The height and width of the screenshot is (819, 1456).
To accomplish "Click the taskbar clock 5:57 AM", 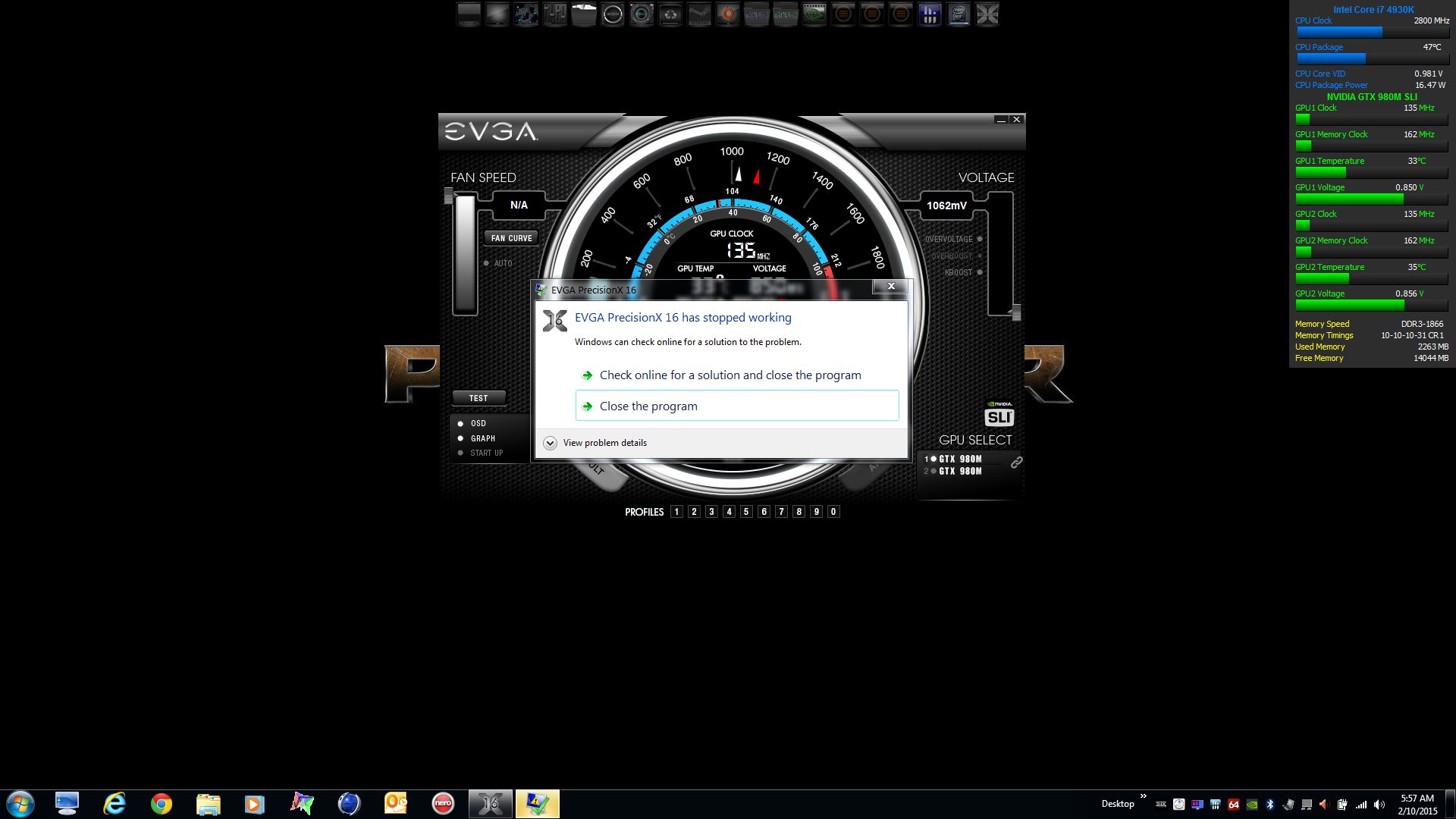I will tap(1417, 805).
